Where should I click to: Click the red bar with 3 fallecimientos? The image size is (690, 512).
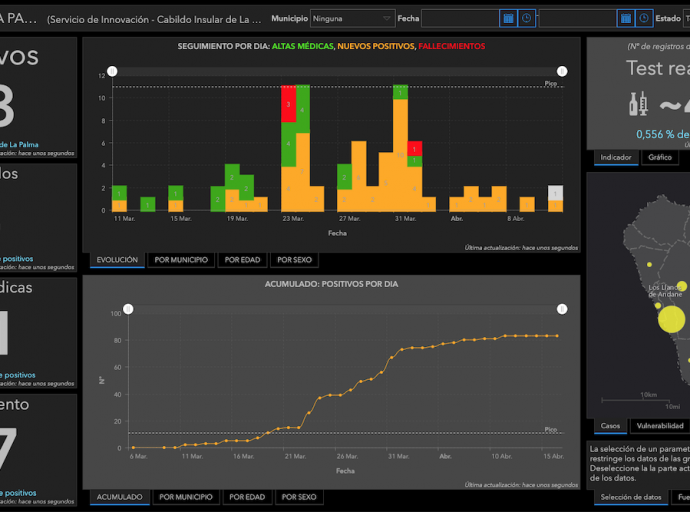click(x=288, y=104)
